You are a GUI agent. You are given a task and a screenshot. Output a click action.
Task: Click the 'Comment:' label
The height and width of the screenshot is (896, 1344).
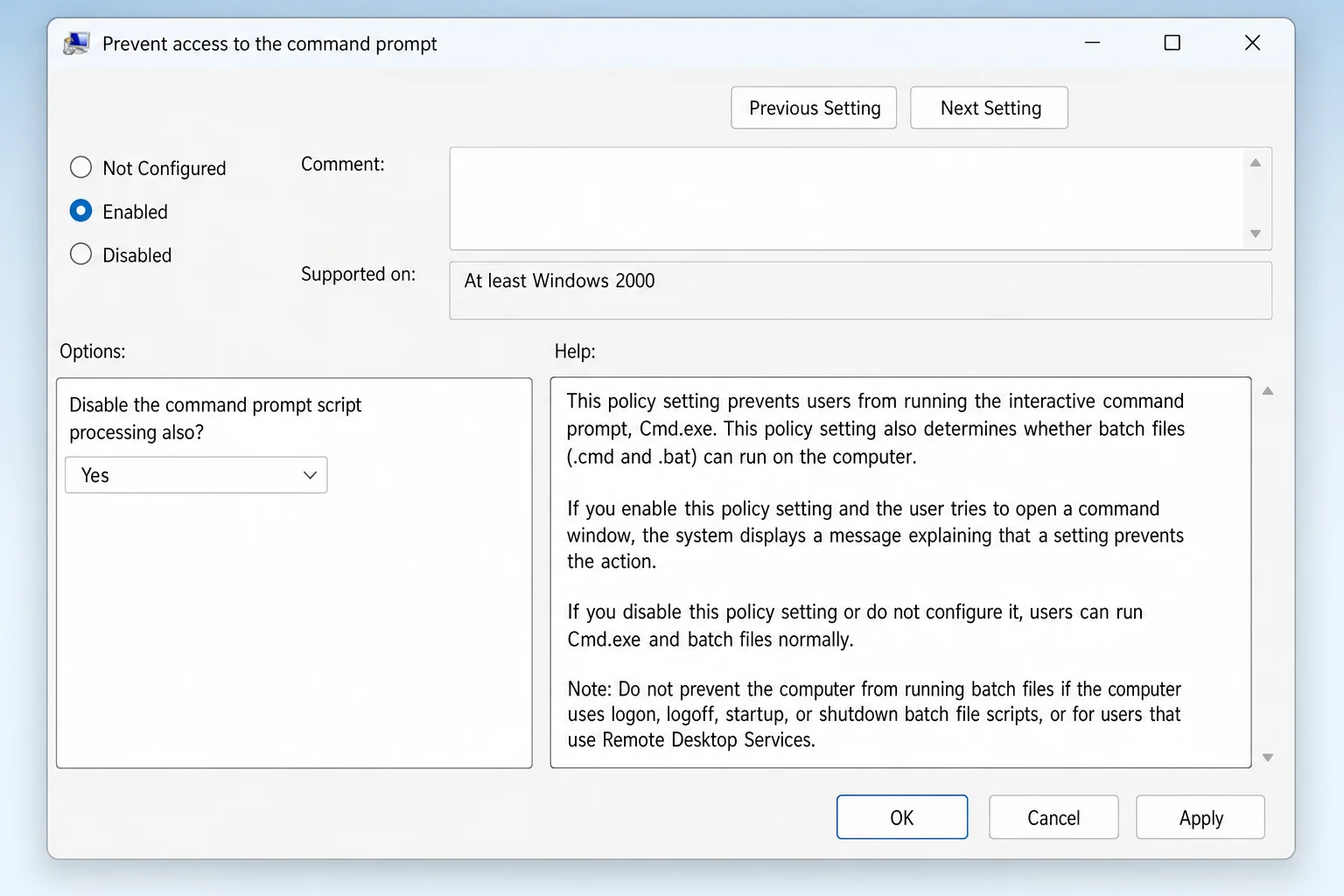pos(343,164)
